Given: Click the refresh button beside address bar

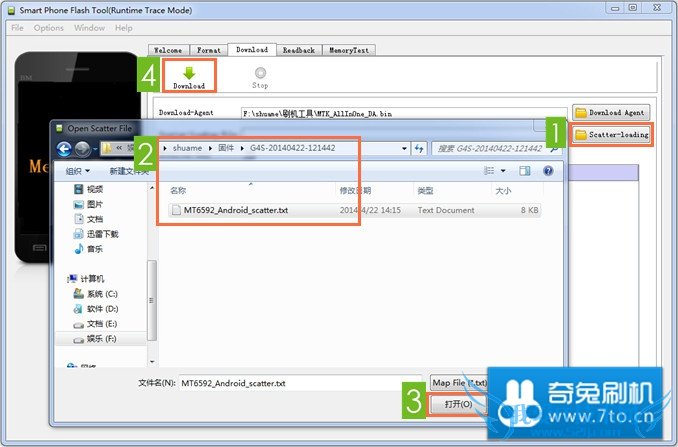Looking at the screenshot, I should point(419,148).
